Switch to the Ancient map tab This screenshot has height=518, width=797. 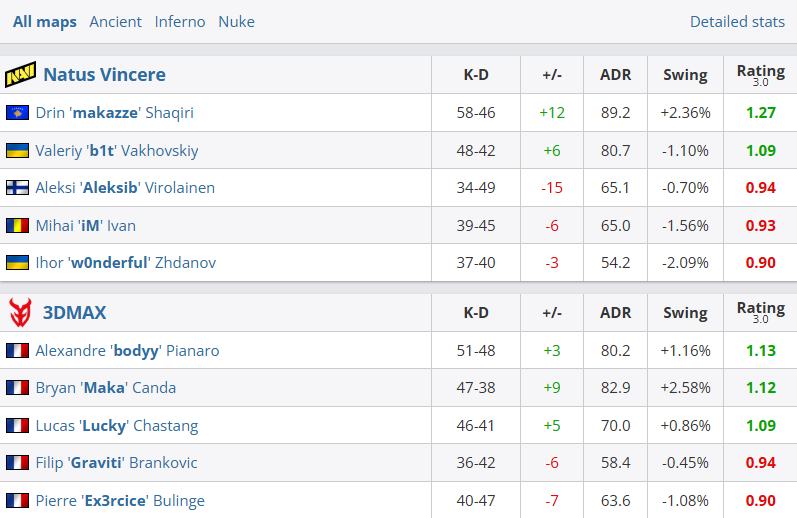[115, 22]
